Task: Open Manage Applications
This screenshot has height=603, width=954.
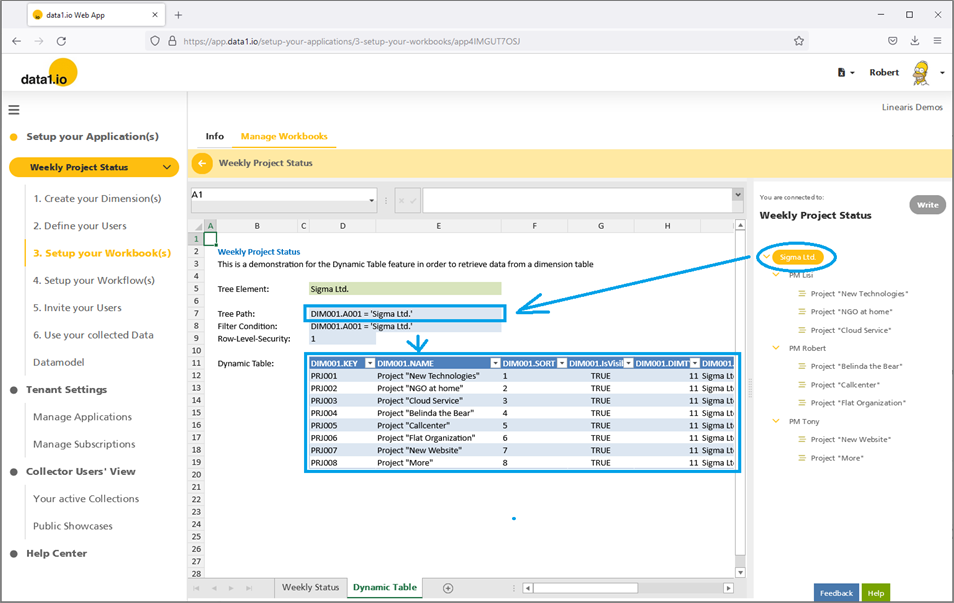Action: click(82, 417)
